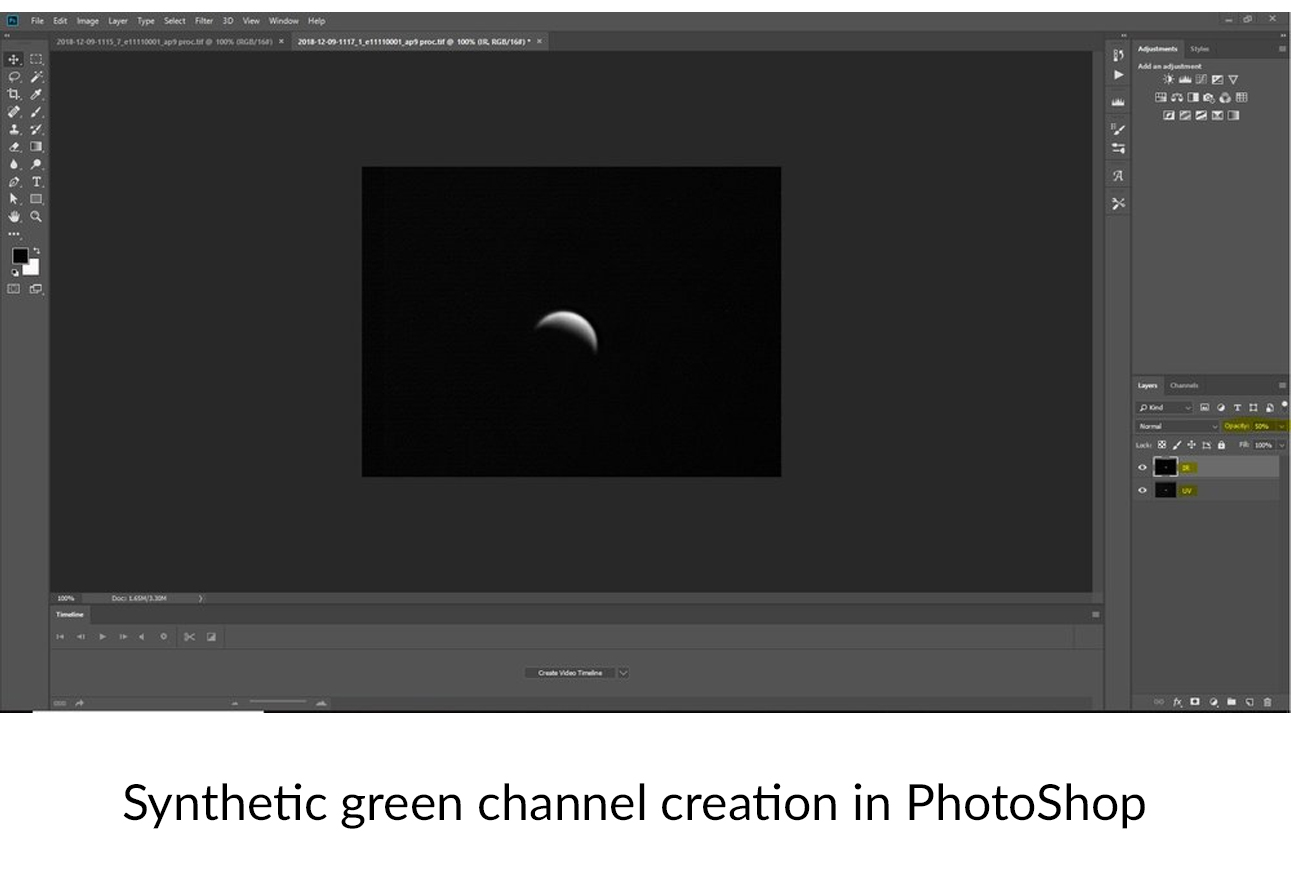
Task: Open the Filter menu
Action: [x=204, y=20]
